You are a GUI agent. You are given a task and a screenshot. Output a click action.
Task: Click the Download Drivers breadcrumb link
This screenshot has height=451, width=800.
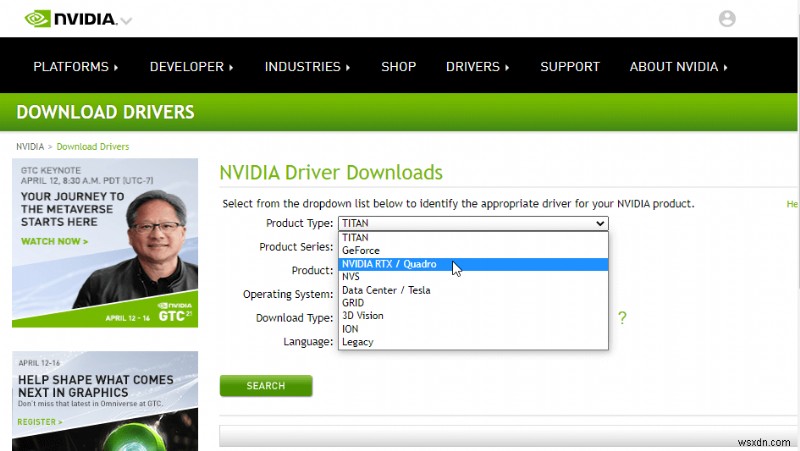click(92, 147)
